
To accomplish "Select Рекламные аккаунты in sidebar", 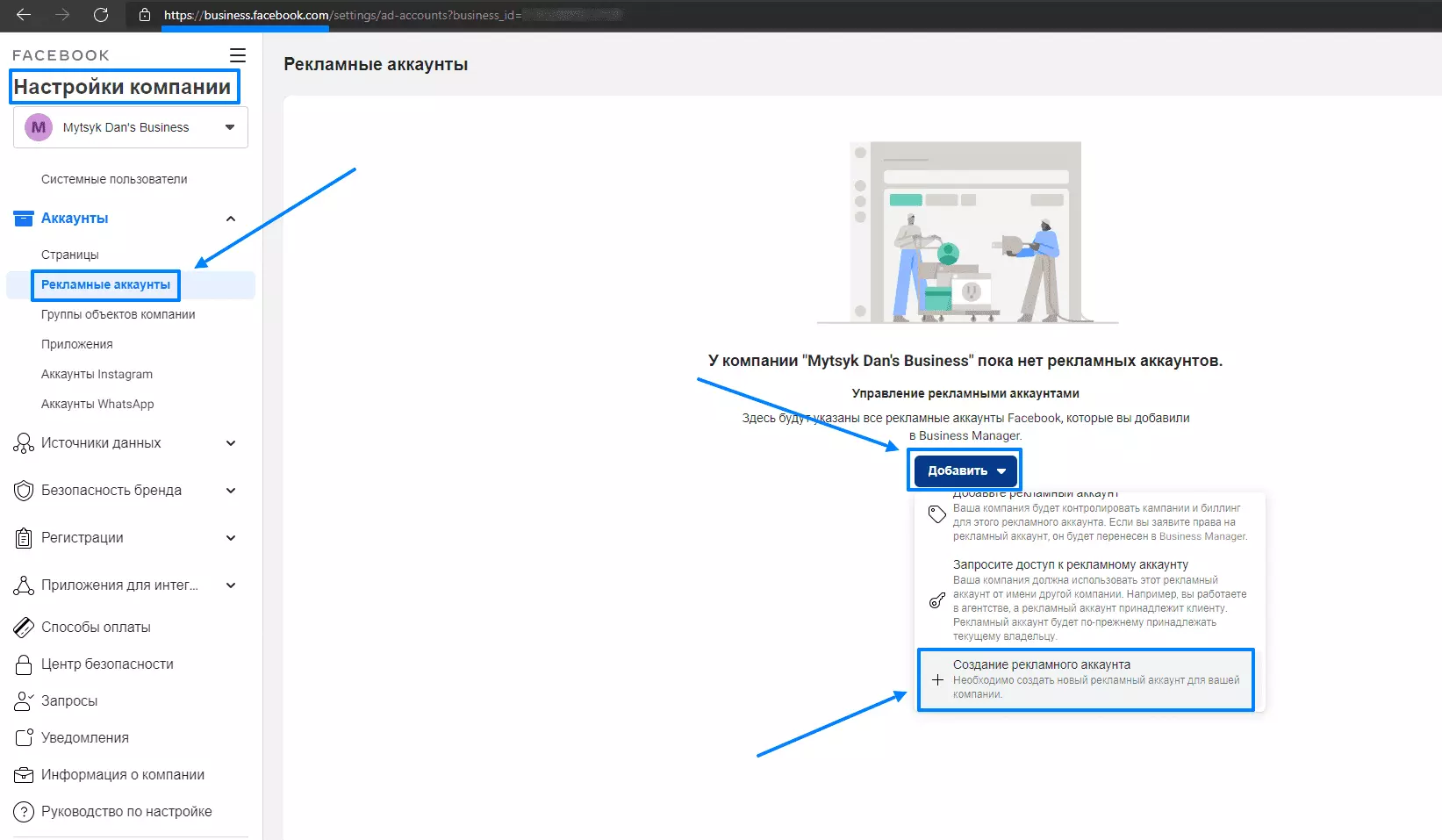I will [105, 284].
